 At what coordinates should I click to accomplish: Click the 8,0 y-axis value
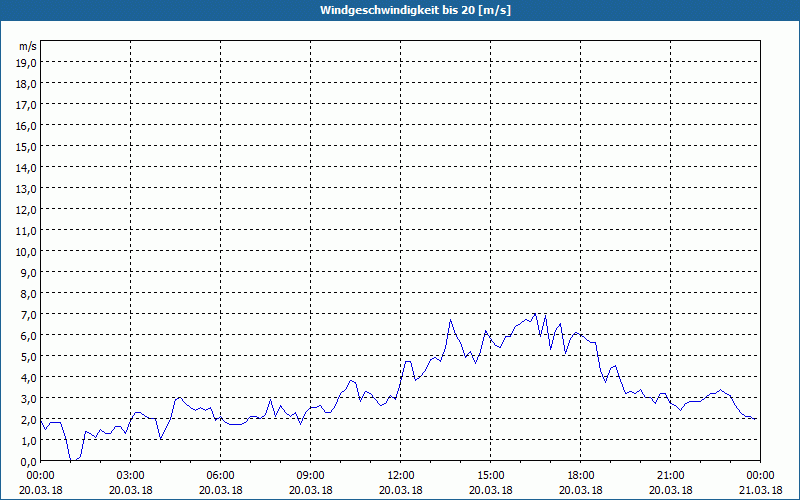[x=29, y=294]
